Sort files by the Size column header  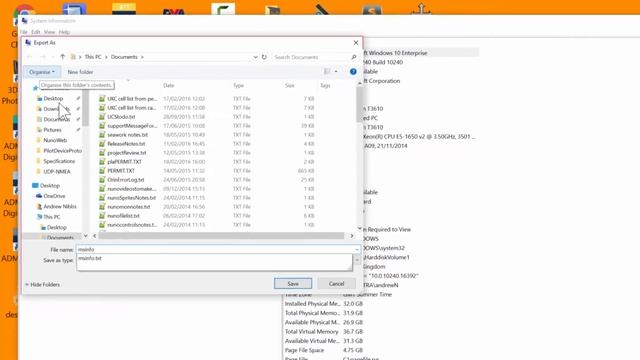pyautogui.click(x=289, y=85)
